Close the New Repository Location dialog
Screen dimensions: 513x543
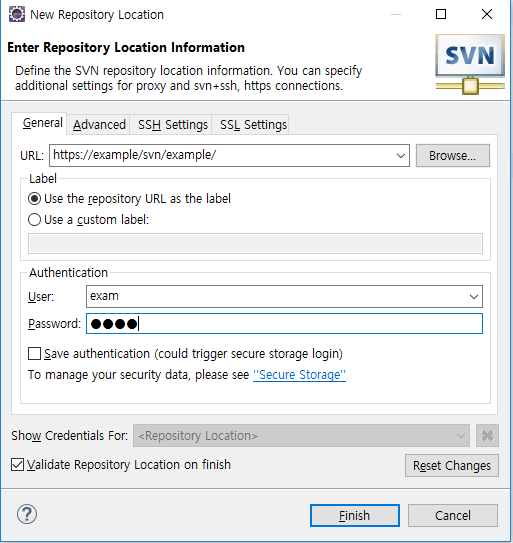click(x=487, y=14)
